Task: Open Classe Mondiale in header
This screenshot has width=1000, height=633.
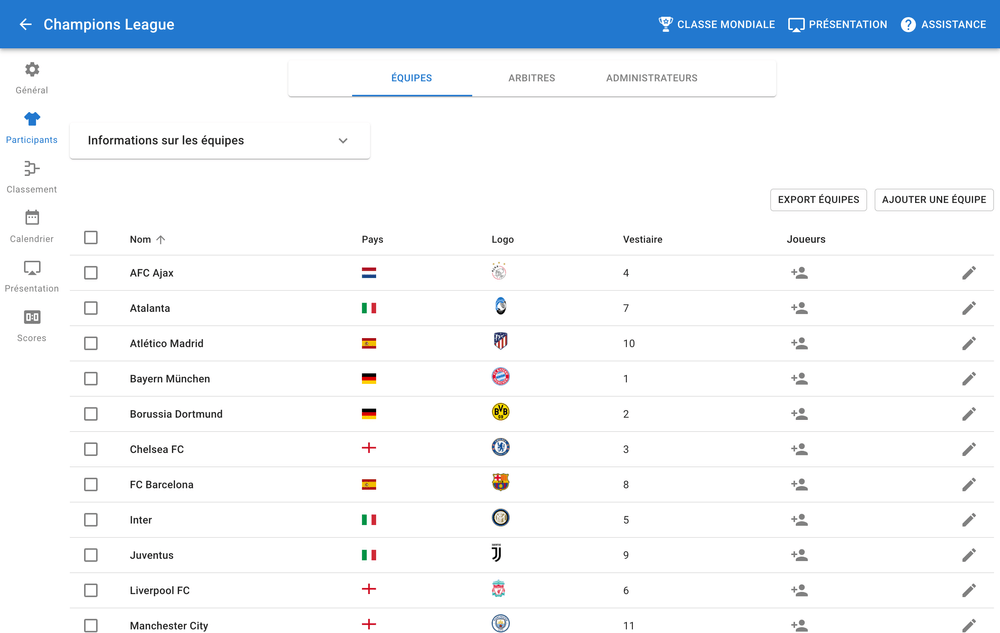Action: 717,24
